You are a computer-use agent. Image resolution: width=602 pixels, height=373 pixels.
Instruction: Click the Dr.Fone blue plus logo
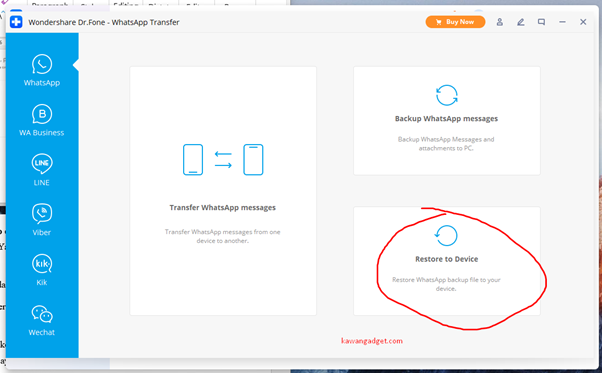point(16,22)
